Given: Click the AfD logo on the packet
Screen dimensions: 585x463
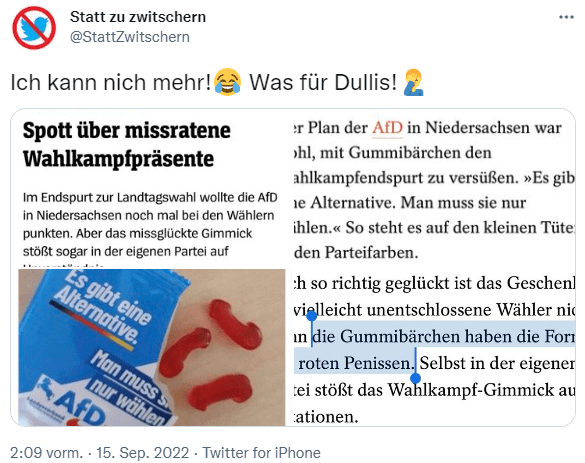Looking at the screenshot, I should 78,407.
